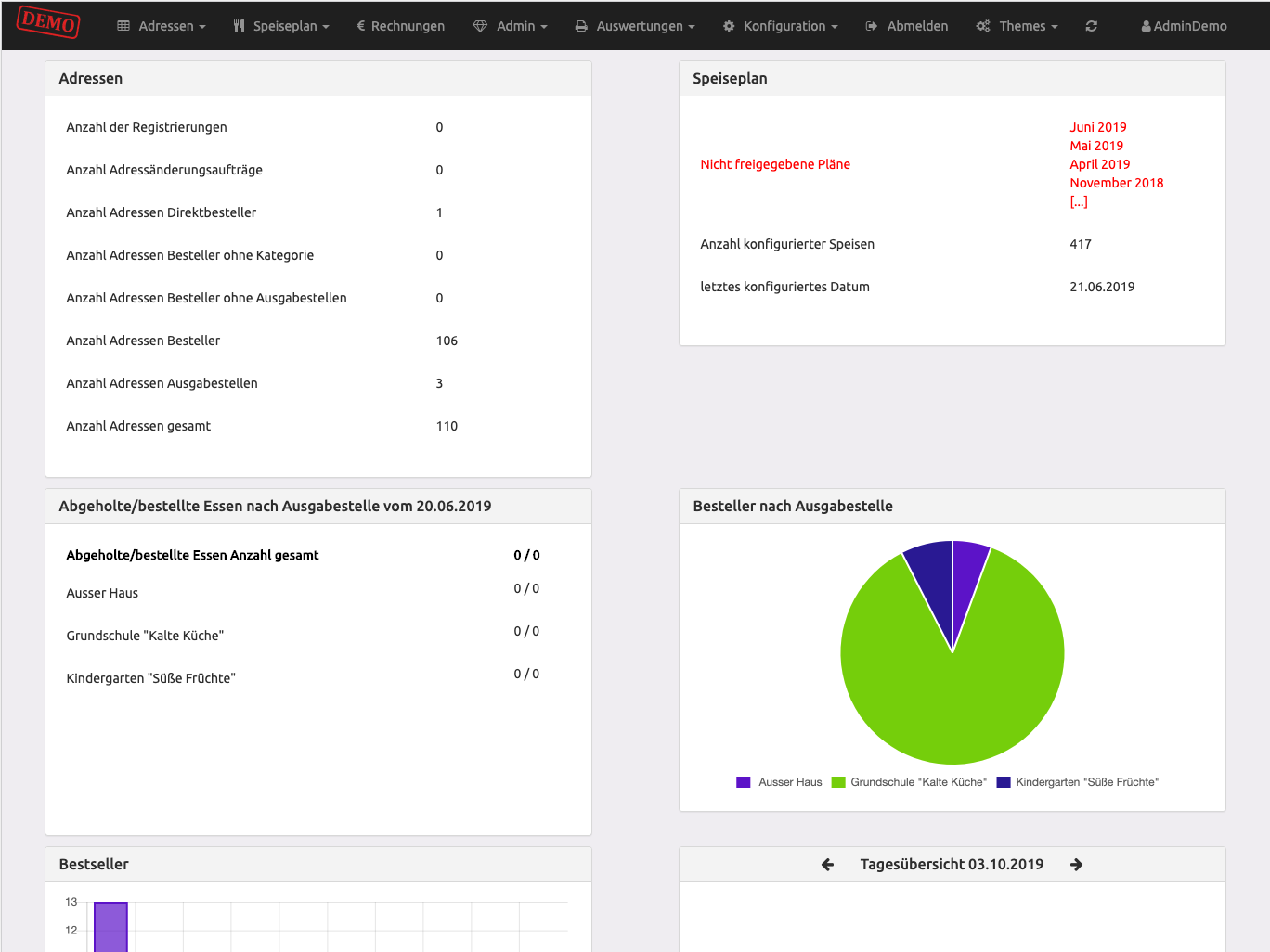
Task: Expand the Auswertungen menu caret
Action: click(692, 27)
